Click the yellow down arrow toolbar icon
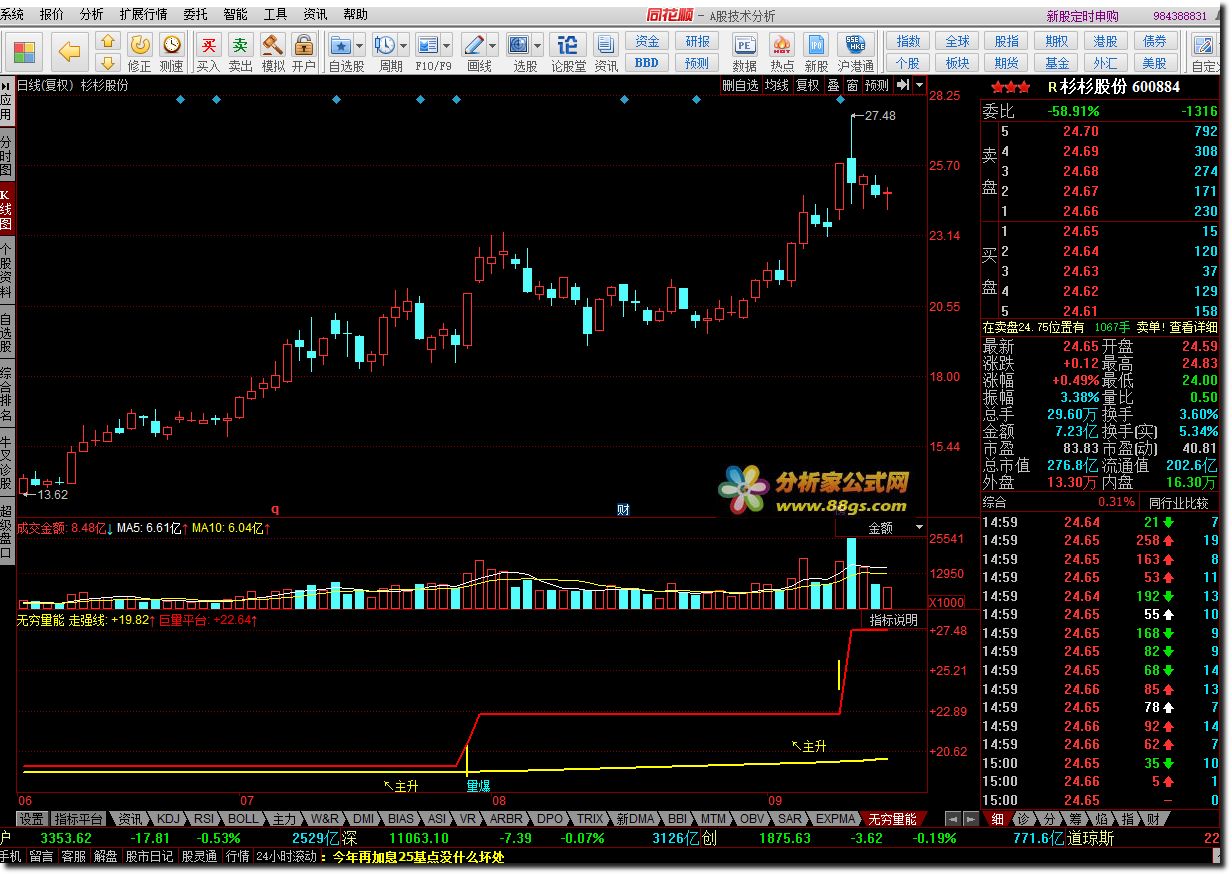 click(x=109, y=62)
